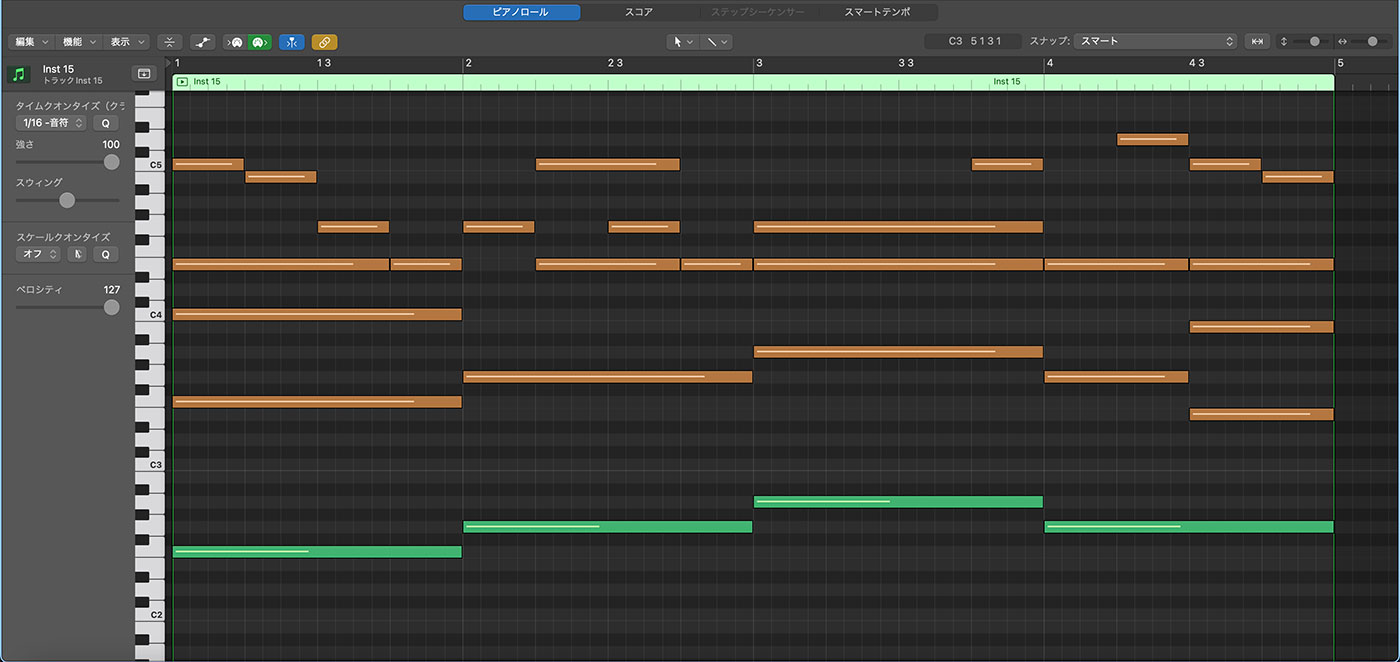Image resolution: width=1400 pixels, height=662 pixels.
Task: Open the 1/16 note quantize dropdown
Action: pyautogui.click(x=51, y=123)
